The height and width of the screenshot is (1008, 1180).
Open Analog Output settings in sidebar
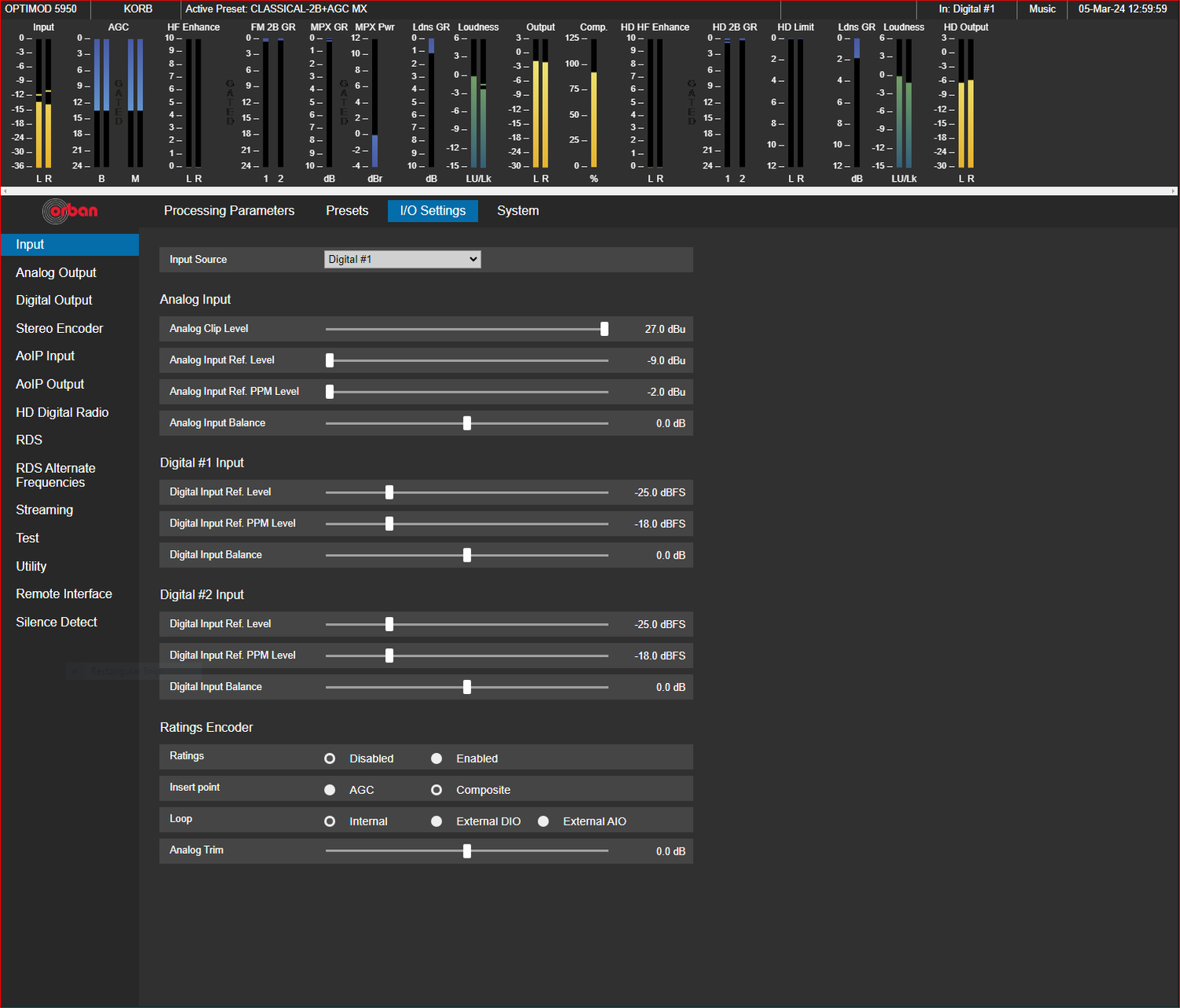click(56, 273)
